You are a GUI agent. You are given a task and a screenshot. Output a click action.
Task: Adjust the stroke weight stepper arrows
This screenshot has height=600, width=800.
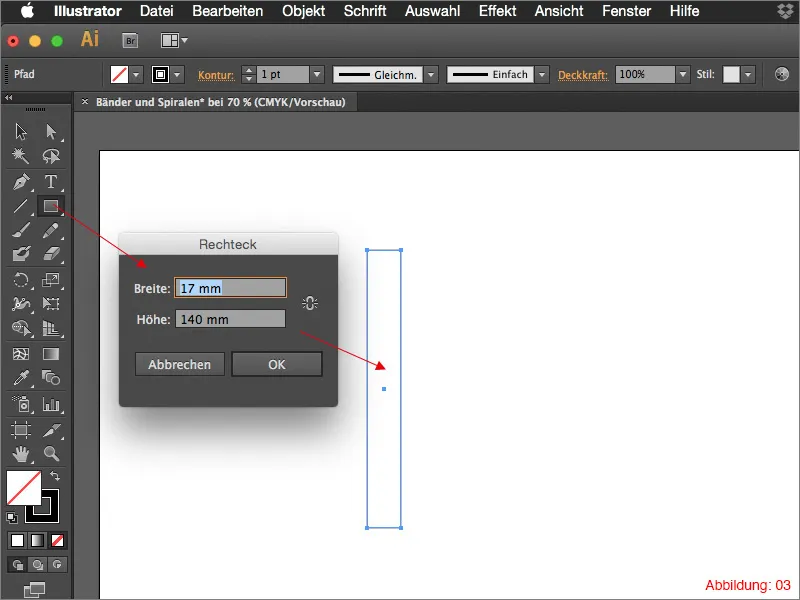click(x=248, y=74)
